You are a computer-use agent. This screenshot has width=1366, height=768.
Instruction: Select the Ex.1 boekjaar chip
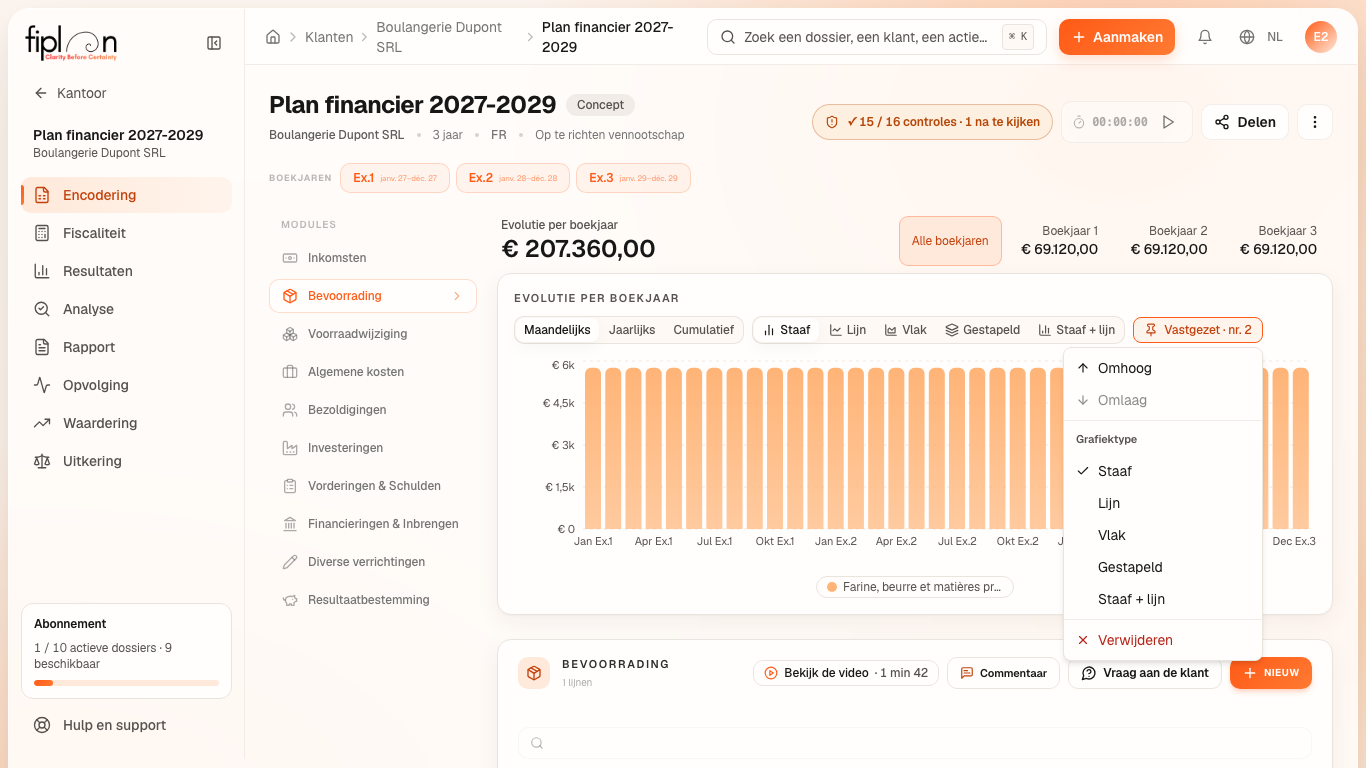click(x=395, y=178)
